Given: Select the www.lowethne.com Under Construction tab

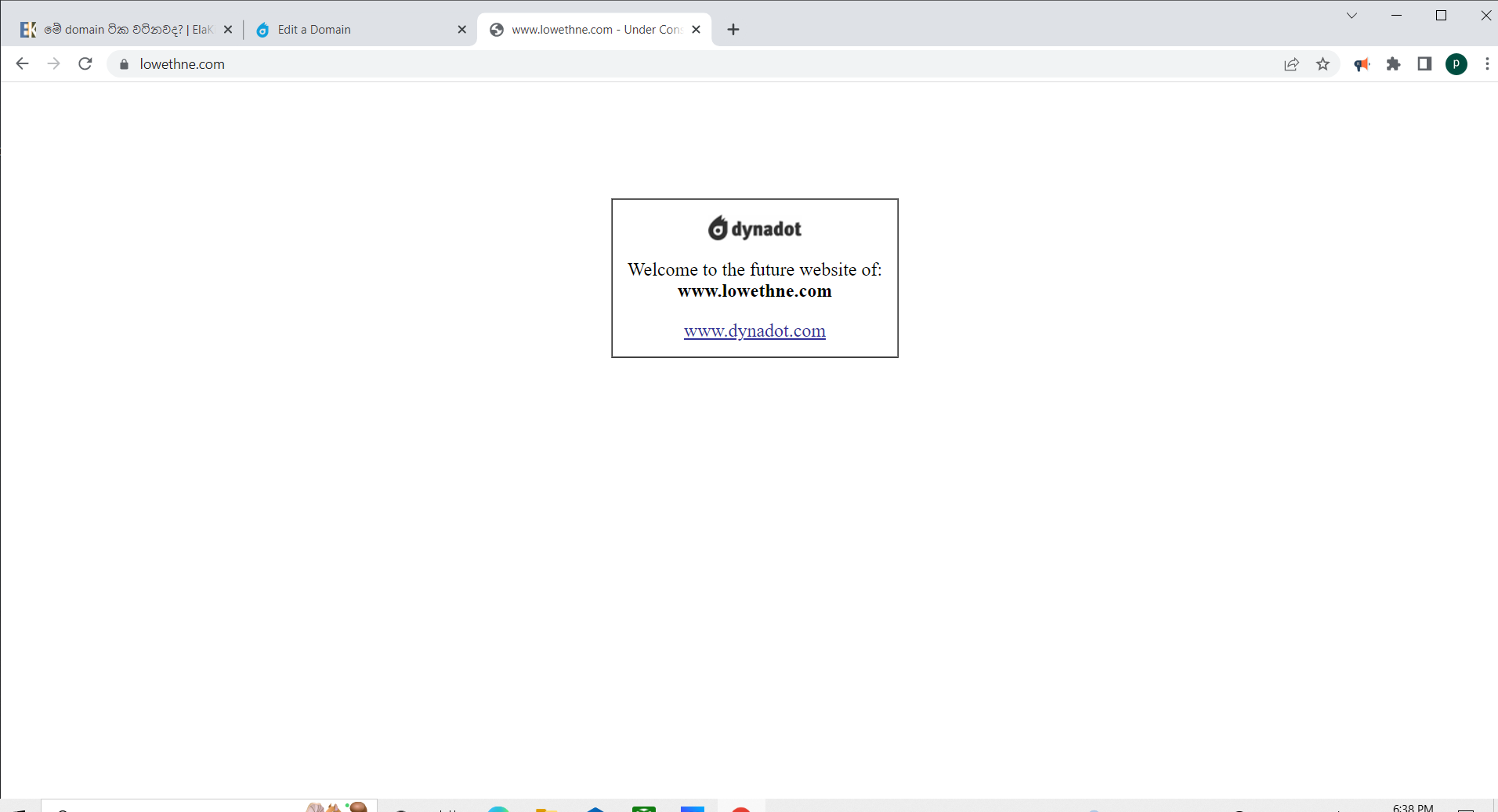Looking at the screenshot, I should point(594,30).
